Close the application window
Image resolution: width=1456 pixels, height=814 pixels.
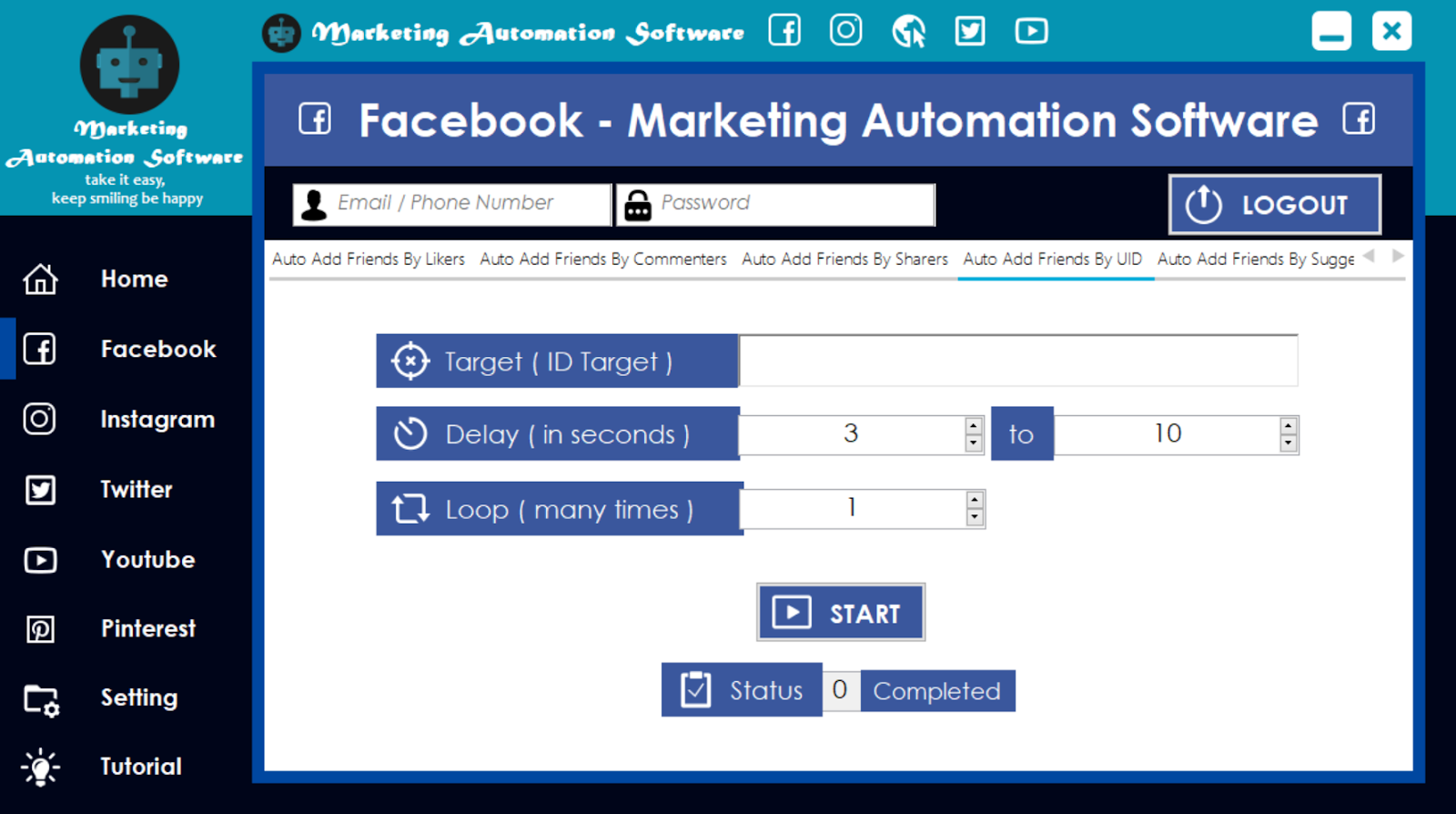tap(1391, 31)
